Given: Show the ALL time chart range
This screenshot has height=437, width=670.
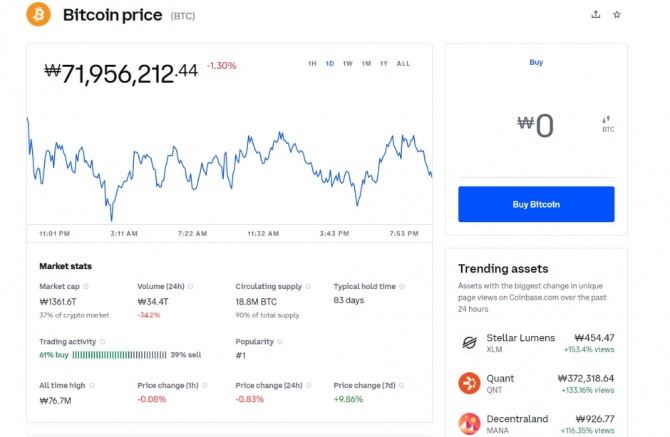Looking at the screenshot, I should point(403,64).
